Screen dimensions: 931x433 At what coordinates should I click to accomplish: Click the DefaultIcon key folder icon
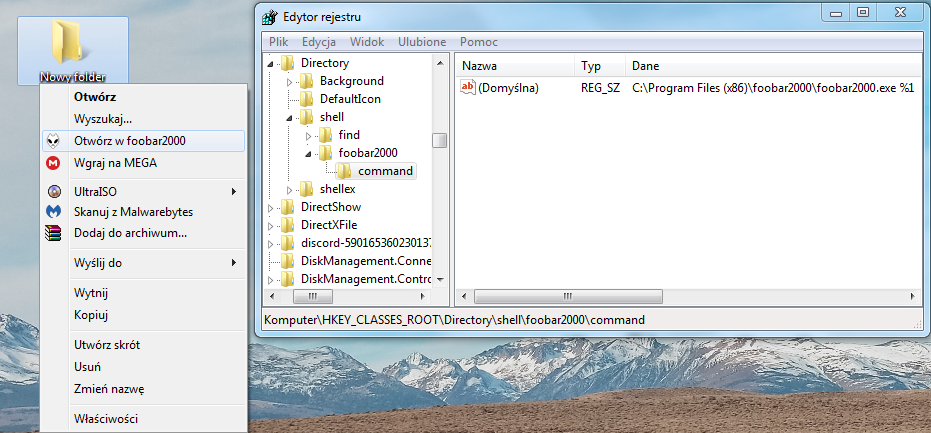tap(306, 99)
